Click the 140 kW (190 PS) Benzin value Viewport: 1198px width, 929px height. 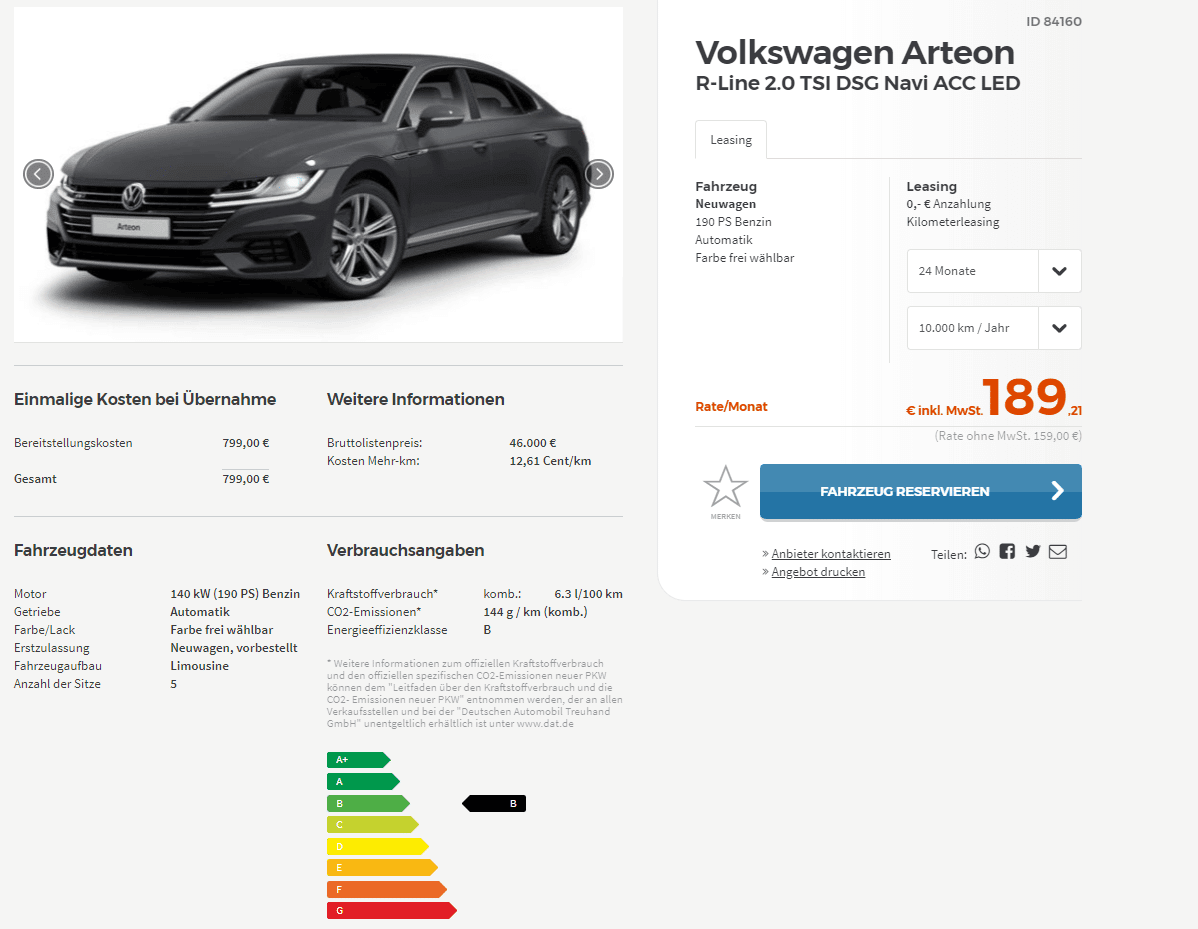click(x=235, y=594)
